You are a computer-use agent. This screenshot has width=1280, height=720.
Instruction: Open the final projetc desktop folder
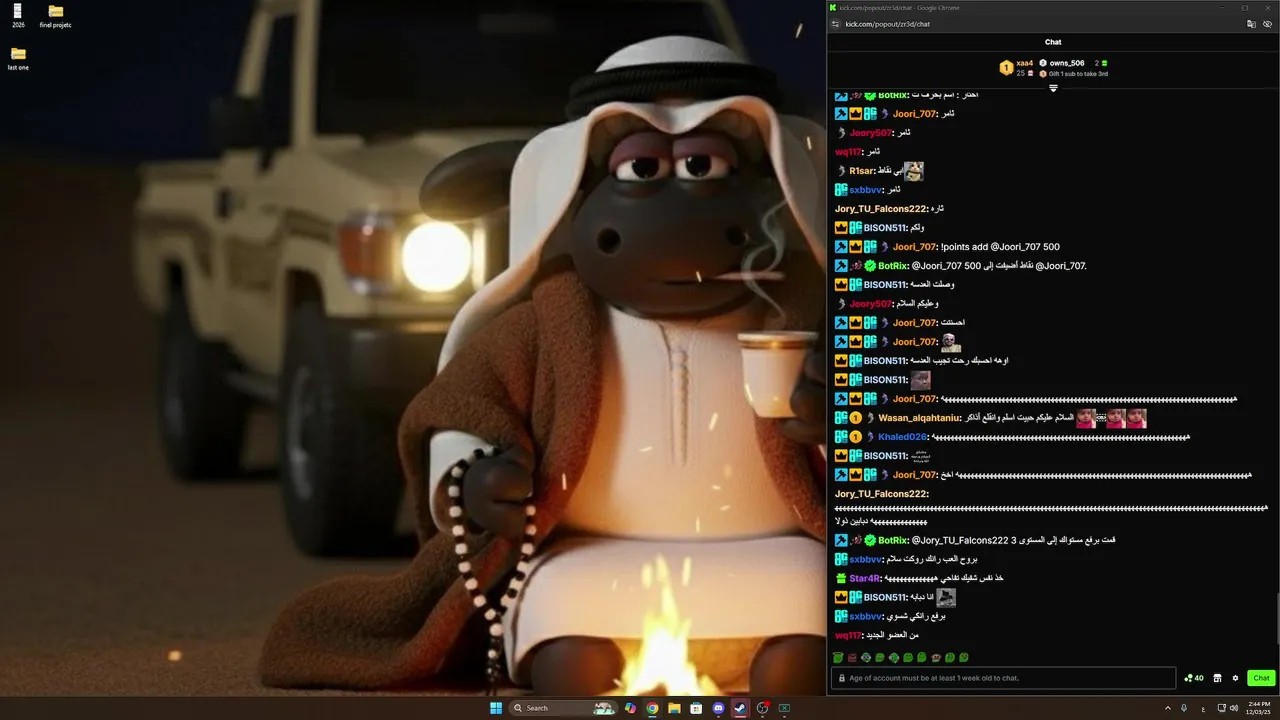(x=55, y=15)
